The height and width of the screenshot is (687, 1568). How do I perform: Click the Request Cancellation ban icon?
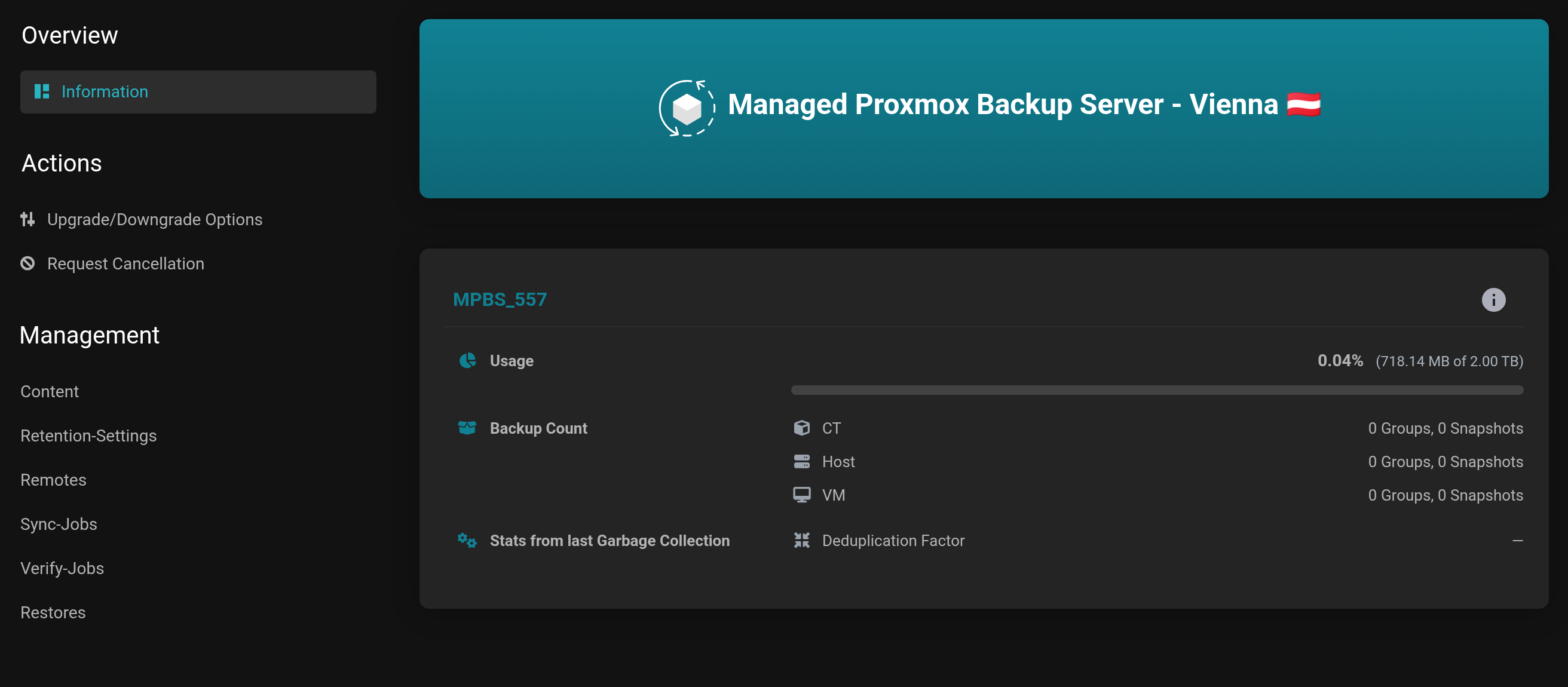click(x=27, y=263)
